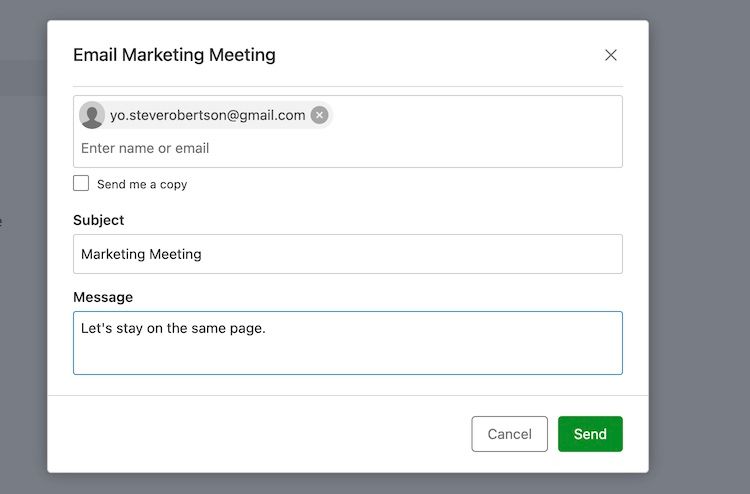Tick the Send me a copy checkbox
This screenshot has height=494, width=750.
[x=81, y=183]
